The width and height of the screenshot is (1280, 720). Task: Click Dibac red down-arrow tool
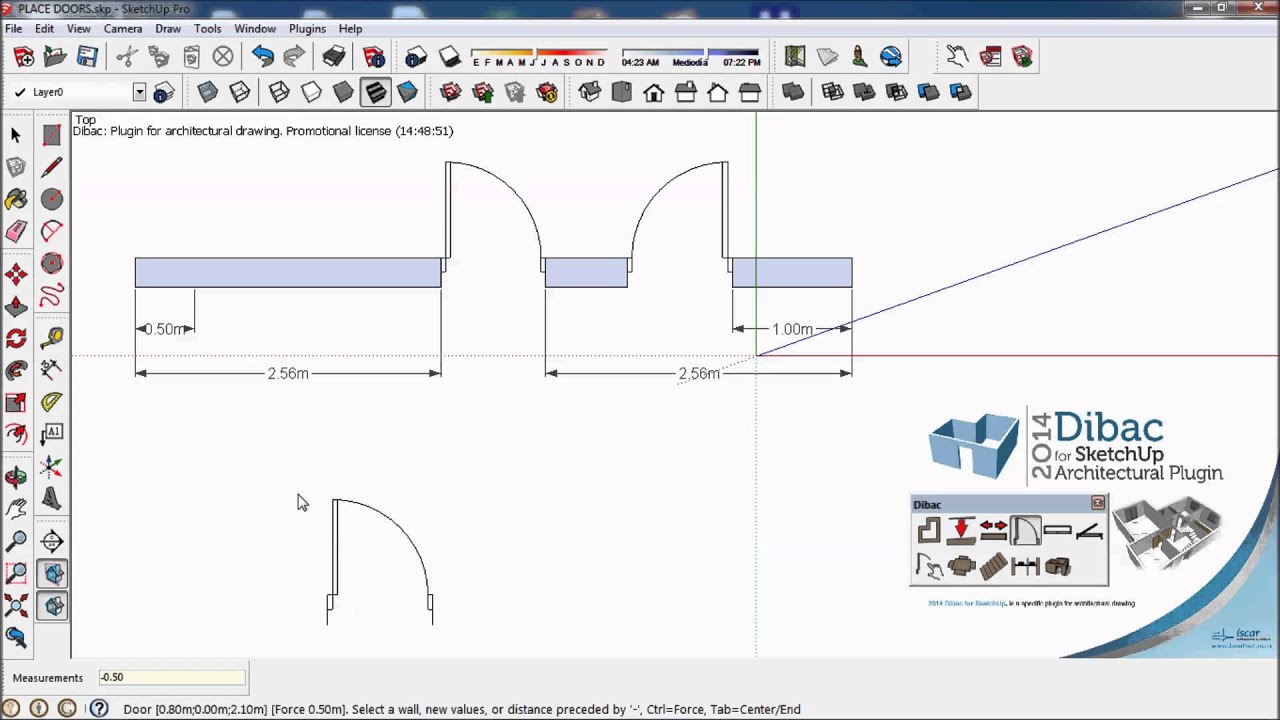pos(961,531)
